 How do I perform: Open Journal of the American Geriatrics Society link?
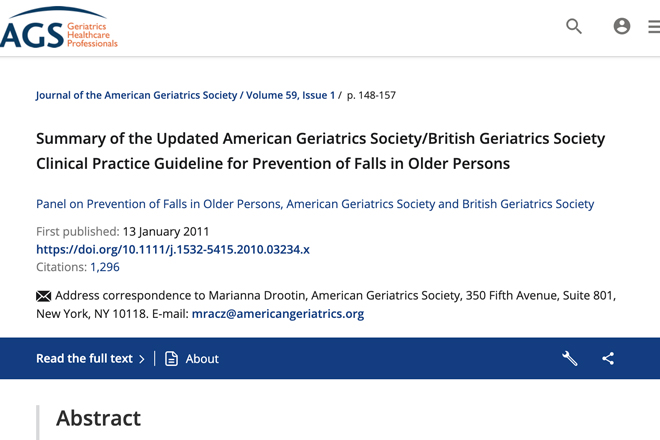pos(136,95)
